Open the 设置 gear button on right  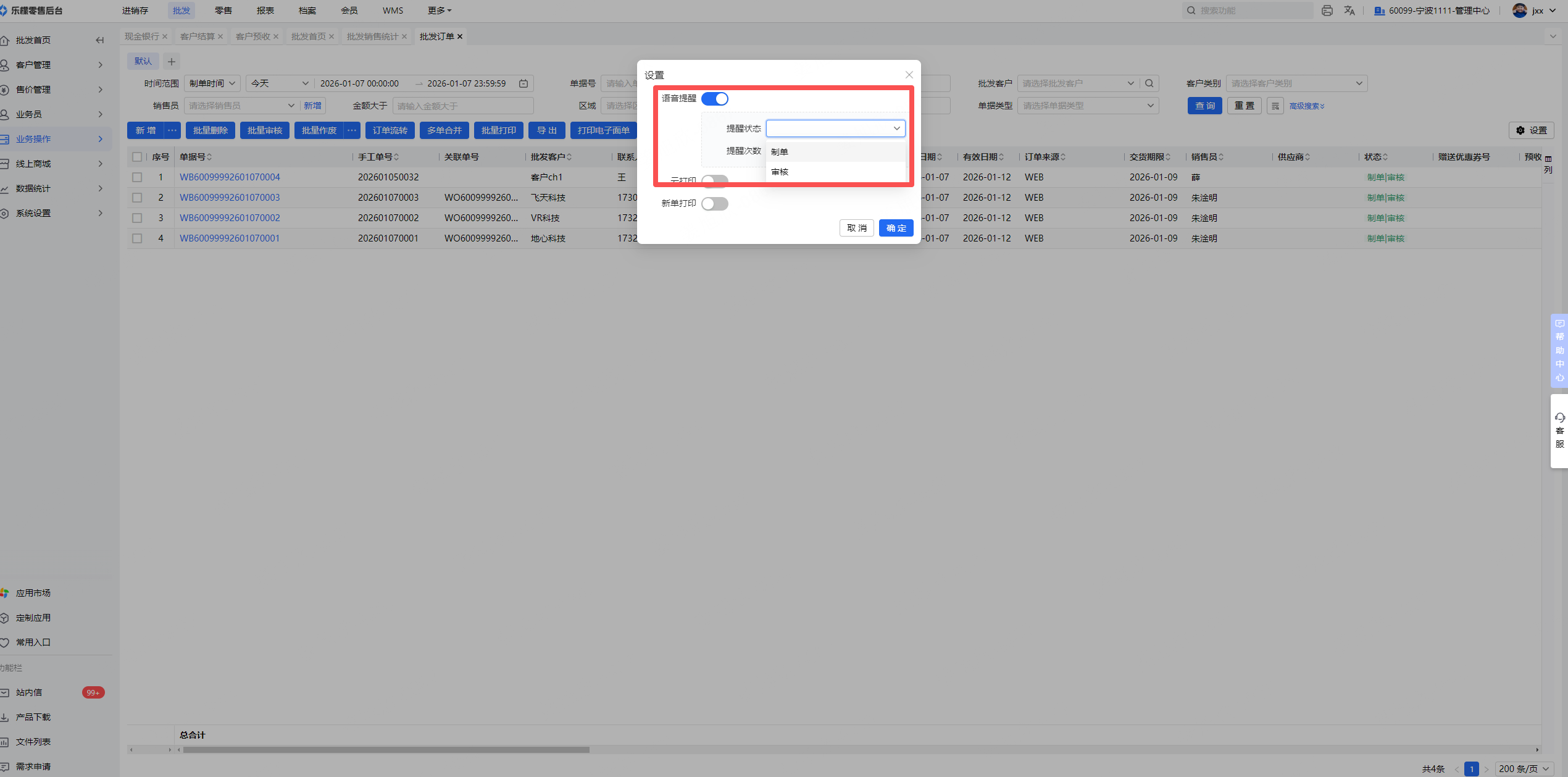pyautogui.click(x=1532, y=130)
